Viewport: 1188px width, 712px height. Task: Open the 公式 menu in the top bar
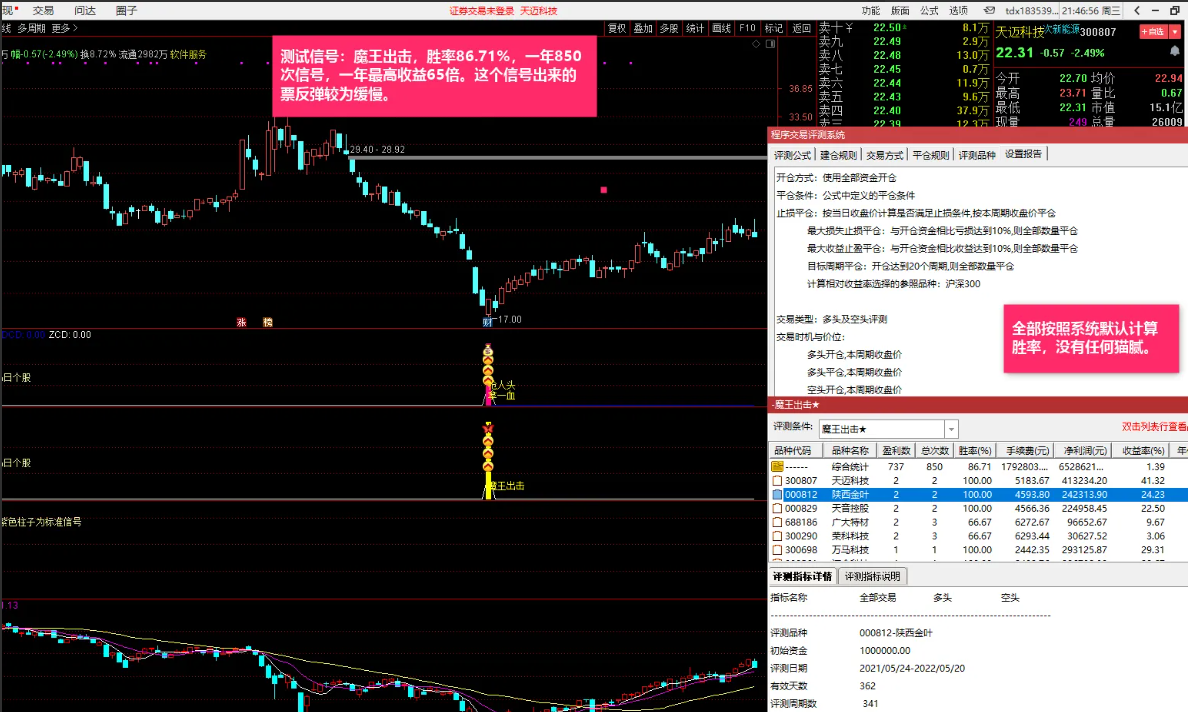[929, 10]
